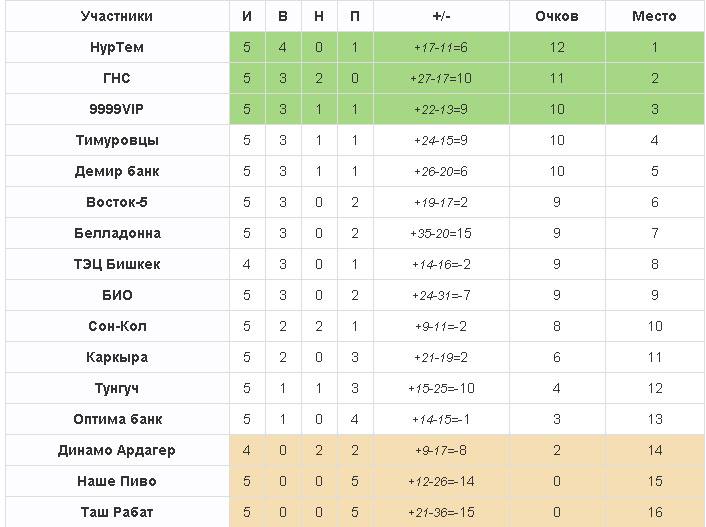Select the ГНС team row name
This screenshot has height=527, width=706.
(117, 78)
